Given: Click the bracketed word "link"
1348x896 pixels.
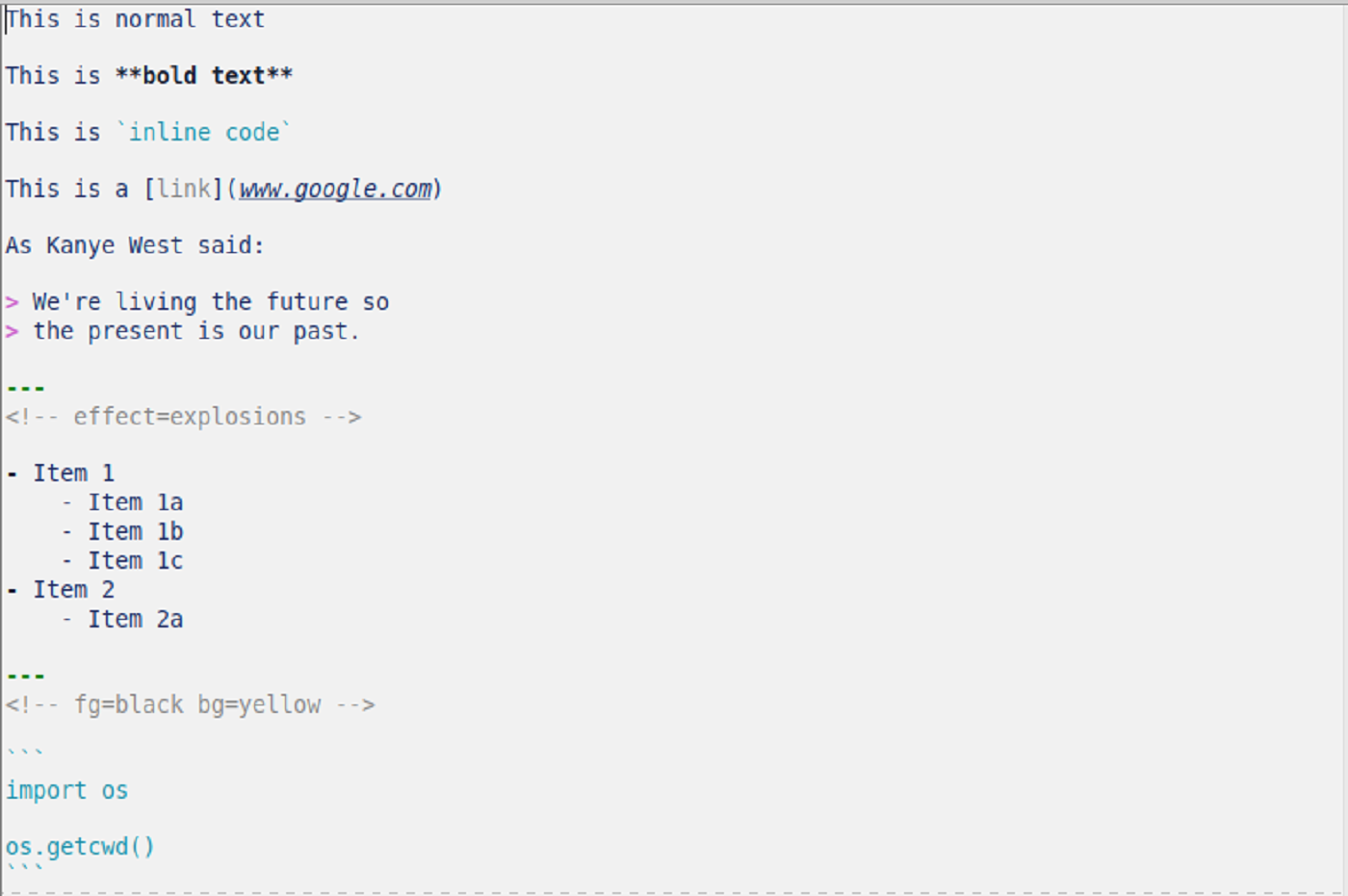Looking at the screenshot, I should (183, 189).
